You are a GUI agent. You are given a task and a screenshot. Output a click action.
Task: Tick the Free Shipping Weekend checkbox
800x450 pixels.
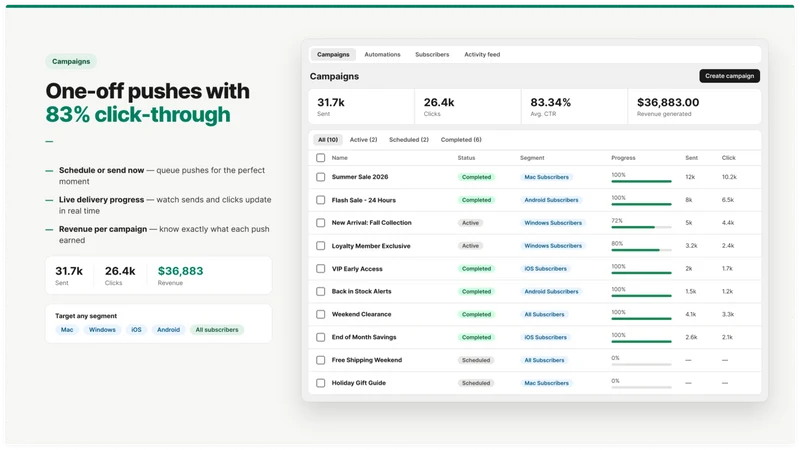click(320, 360)
